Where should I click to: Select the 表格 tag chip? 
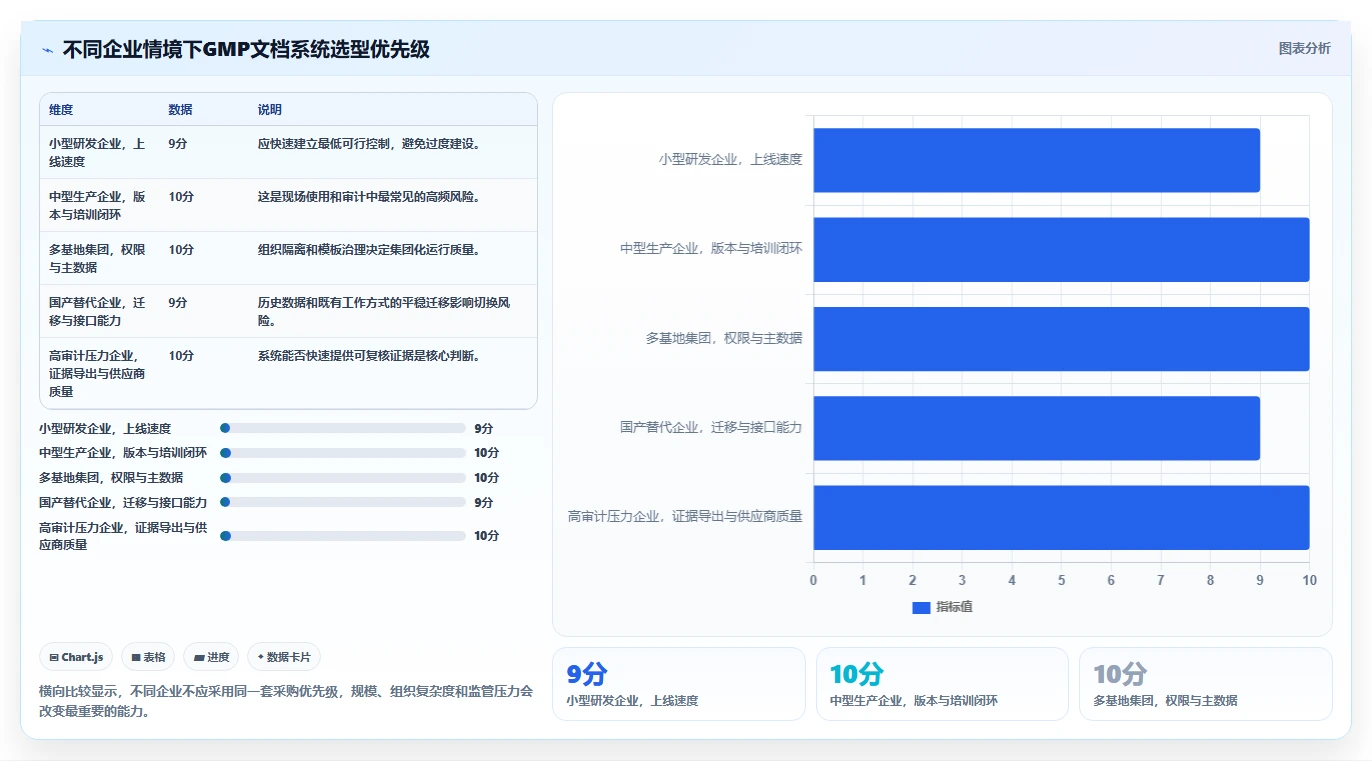pyautogui.click(x=148, y=657)
